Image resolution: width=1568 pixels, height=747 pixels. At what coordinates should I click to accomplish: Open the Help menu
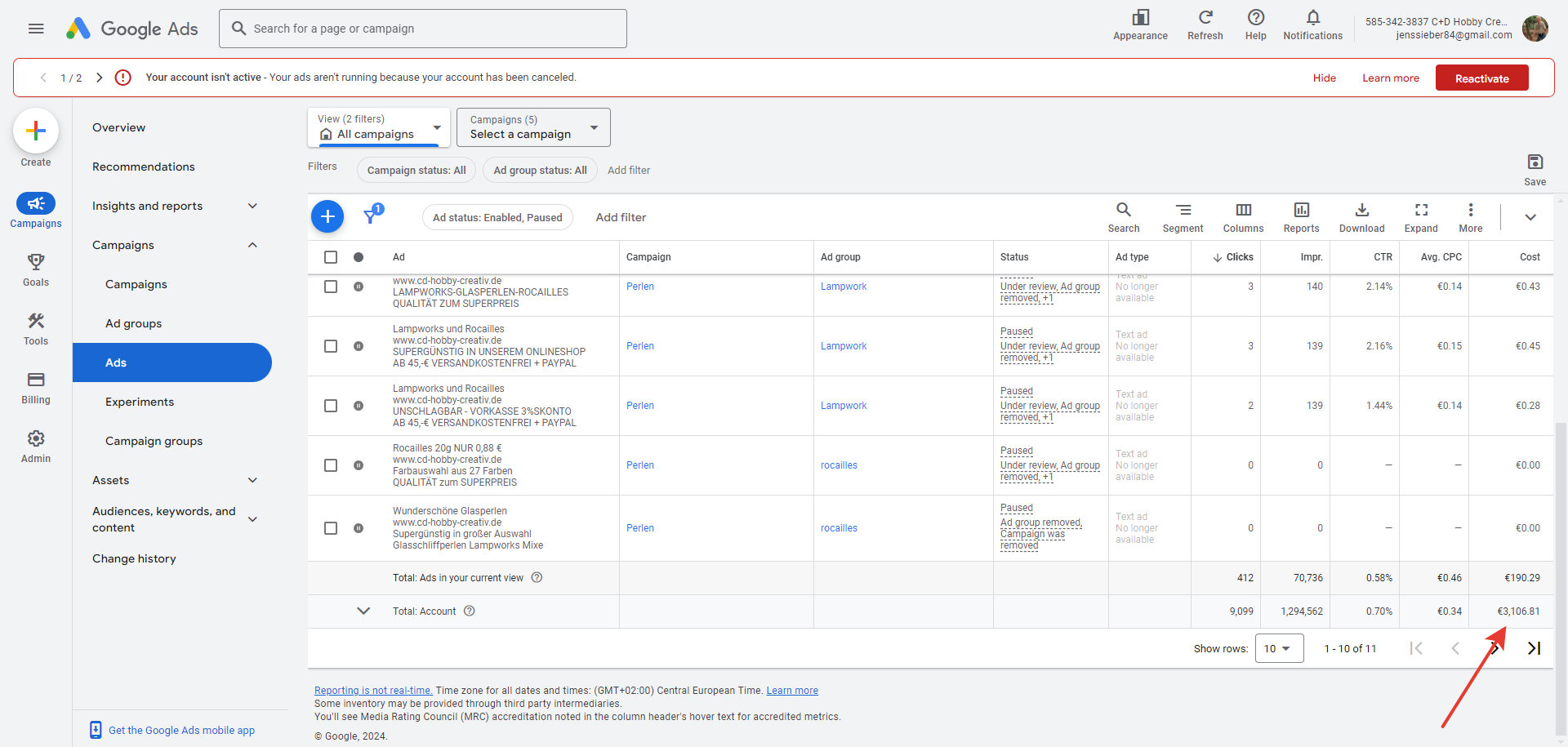coord(1256,24)
